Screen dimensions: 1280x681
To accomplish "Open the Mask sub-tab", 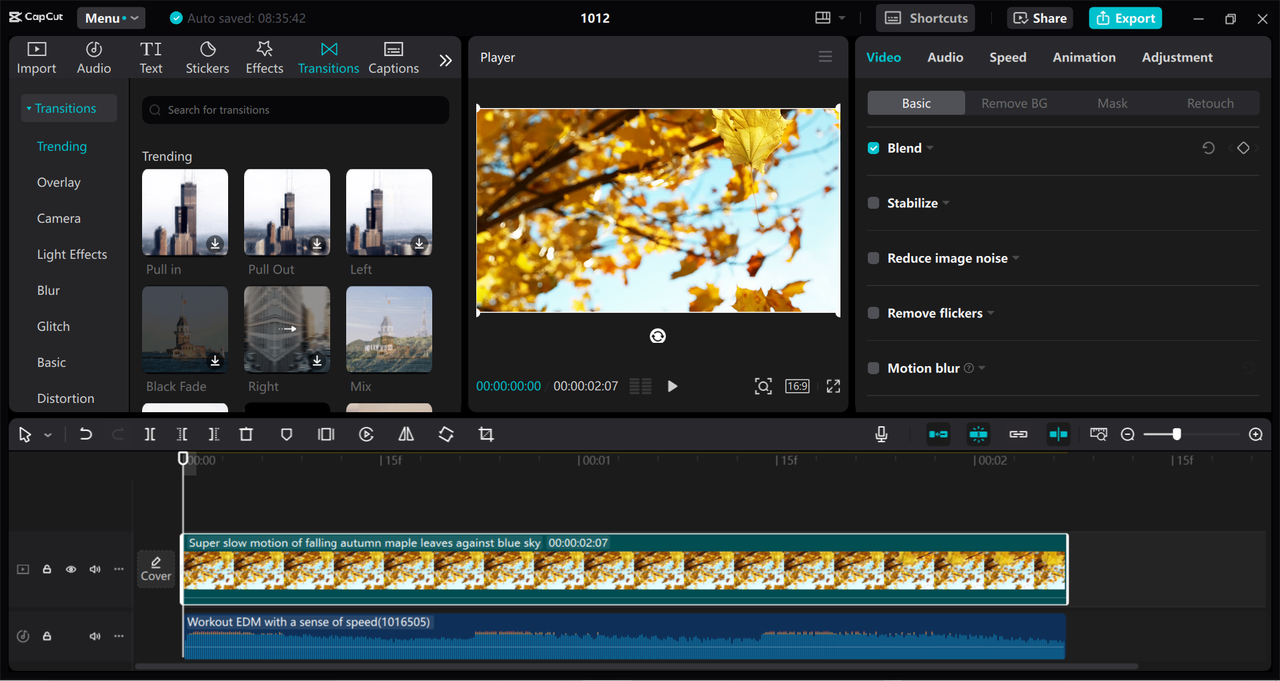I will 1112,103.
